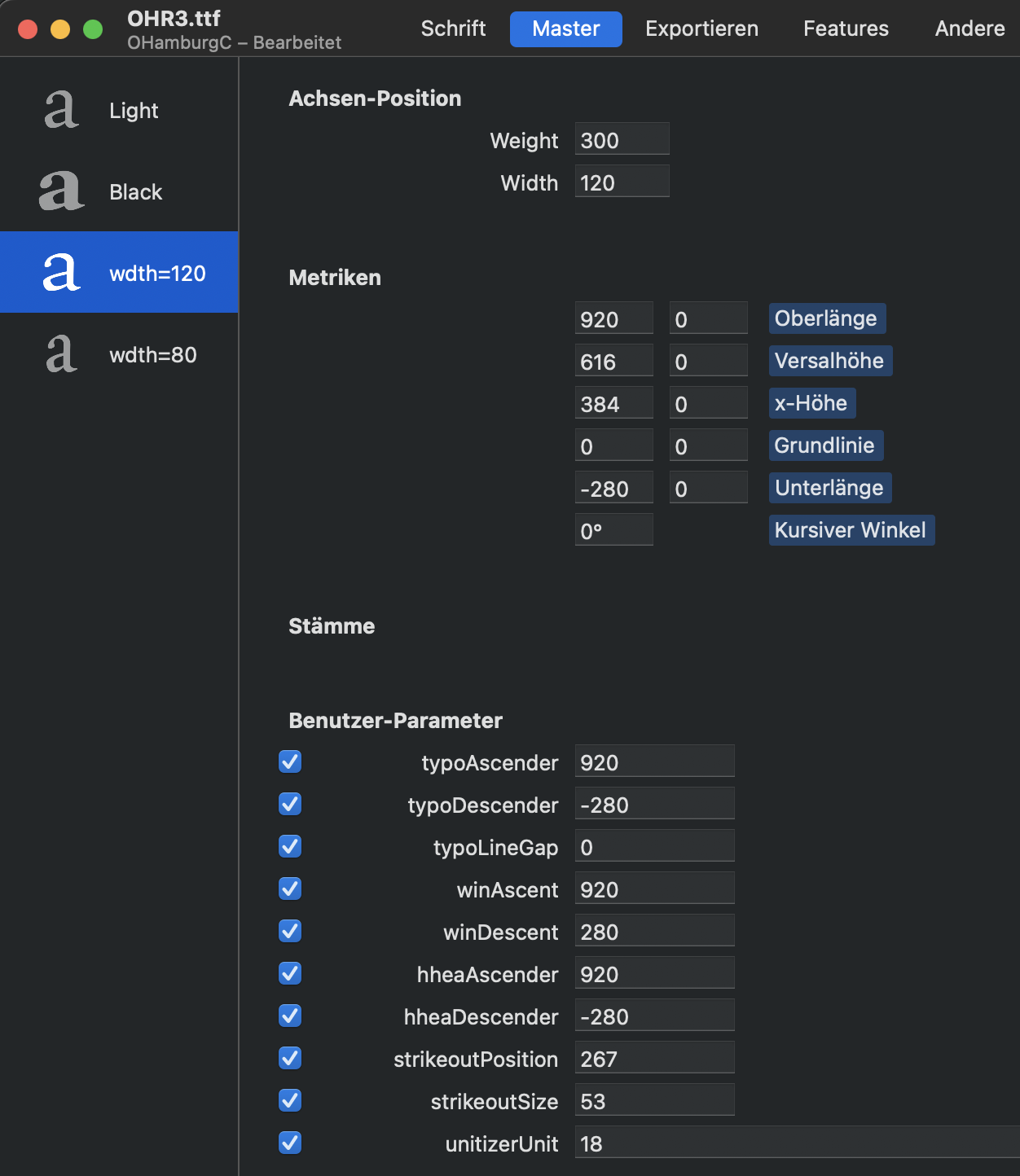
Task: Toggle the strikeoutPosition checkbox
Action: (290, 1058)
